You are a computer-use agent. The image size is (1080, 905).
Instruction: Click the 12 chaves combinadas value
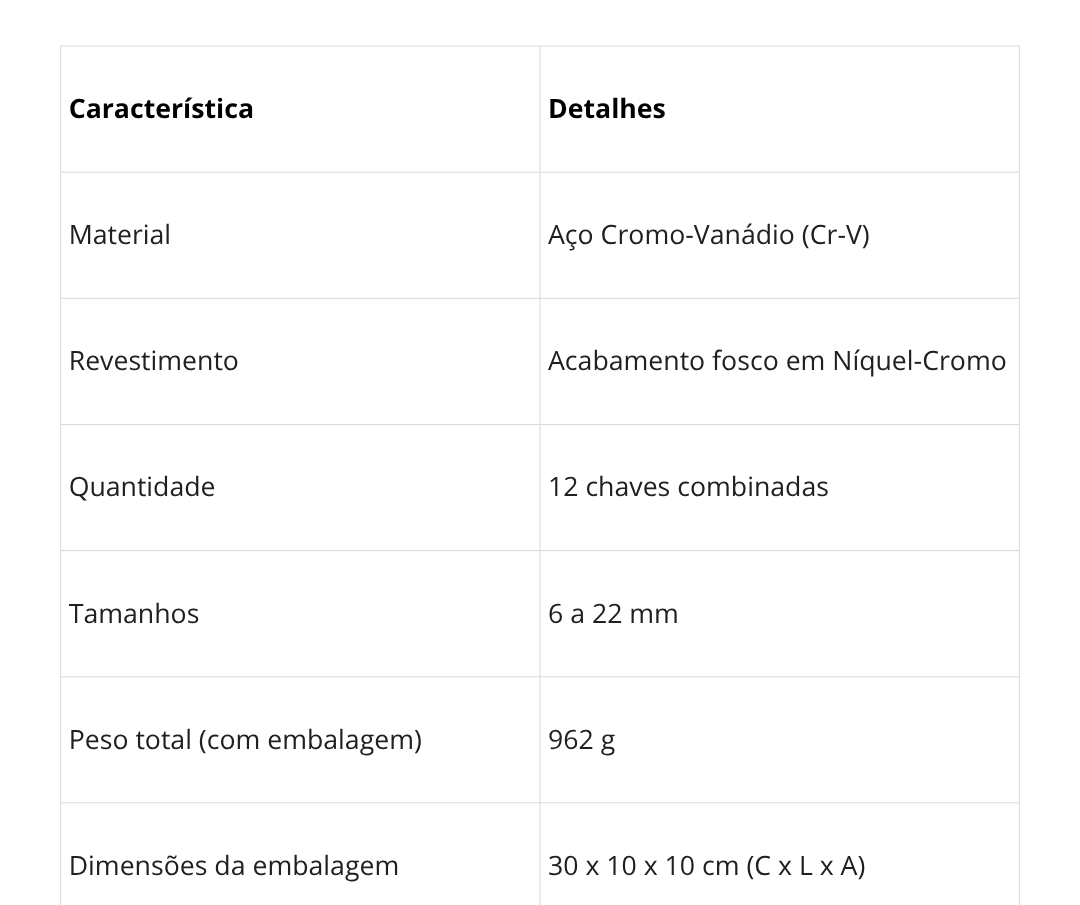[x=688, y=487]
